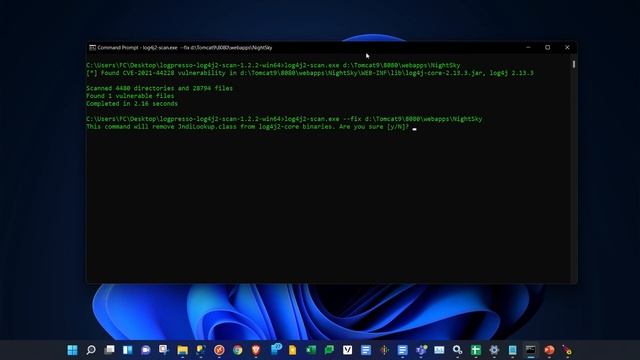This screenshot has height=360, width=640.
Task: Open Microsoft Teams from taskbar
Action: (421, 350)
